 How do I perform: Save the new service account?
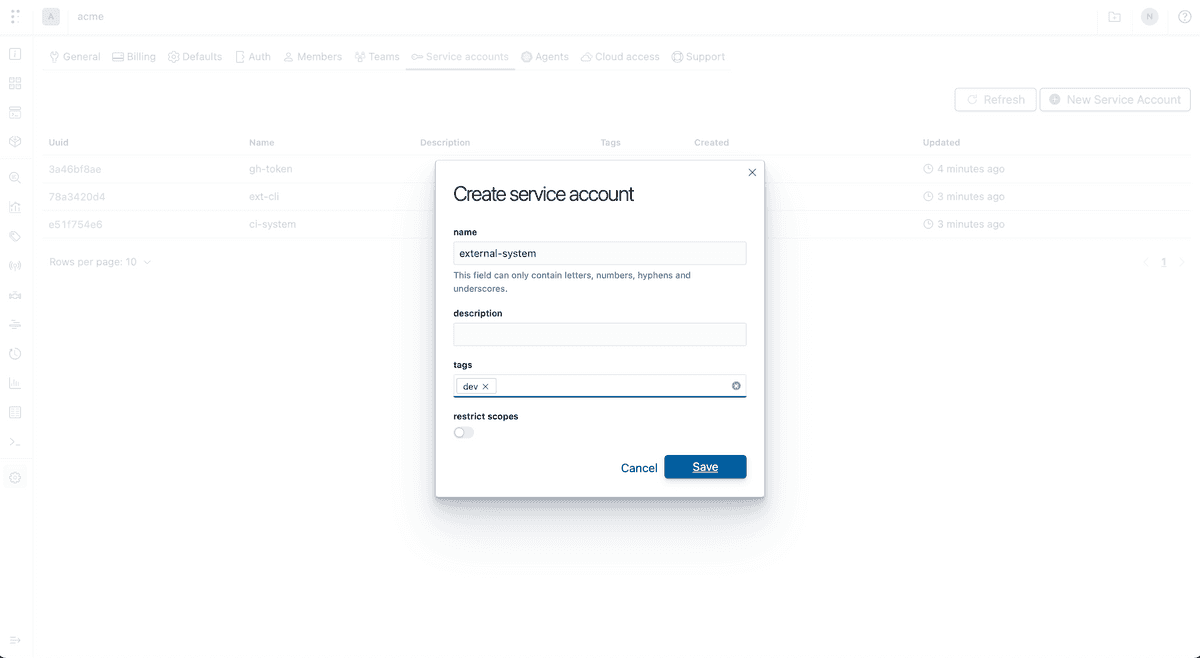click(x=705, y=467)
